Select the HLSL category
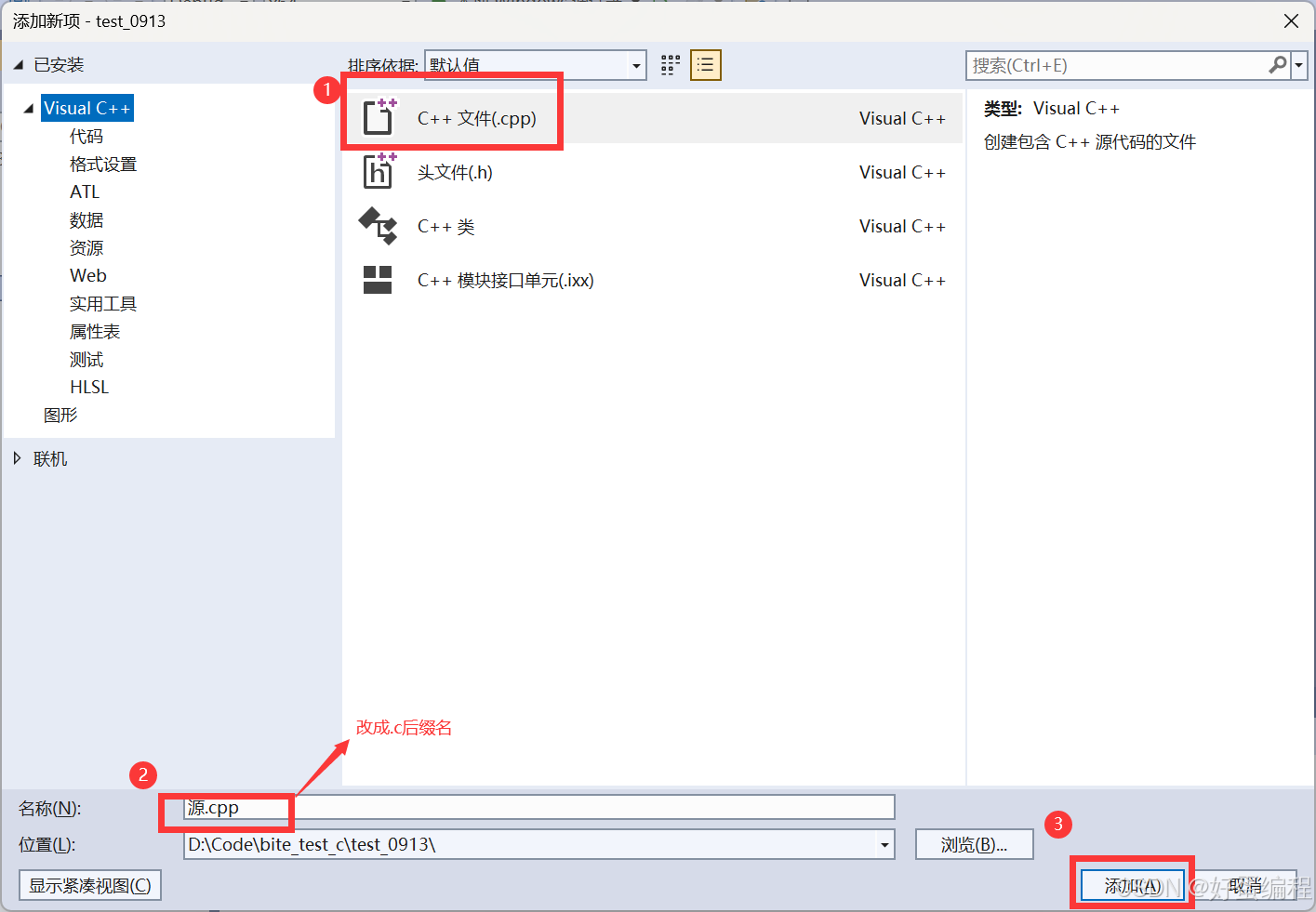The height and width of the screenshot is (912, 1316). pyautogui.click(x=88, y=387)
